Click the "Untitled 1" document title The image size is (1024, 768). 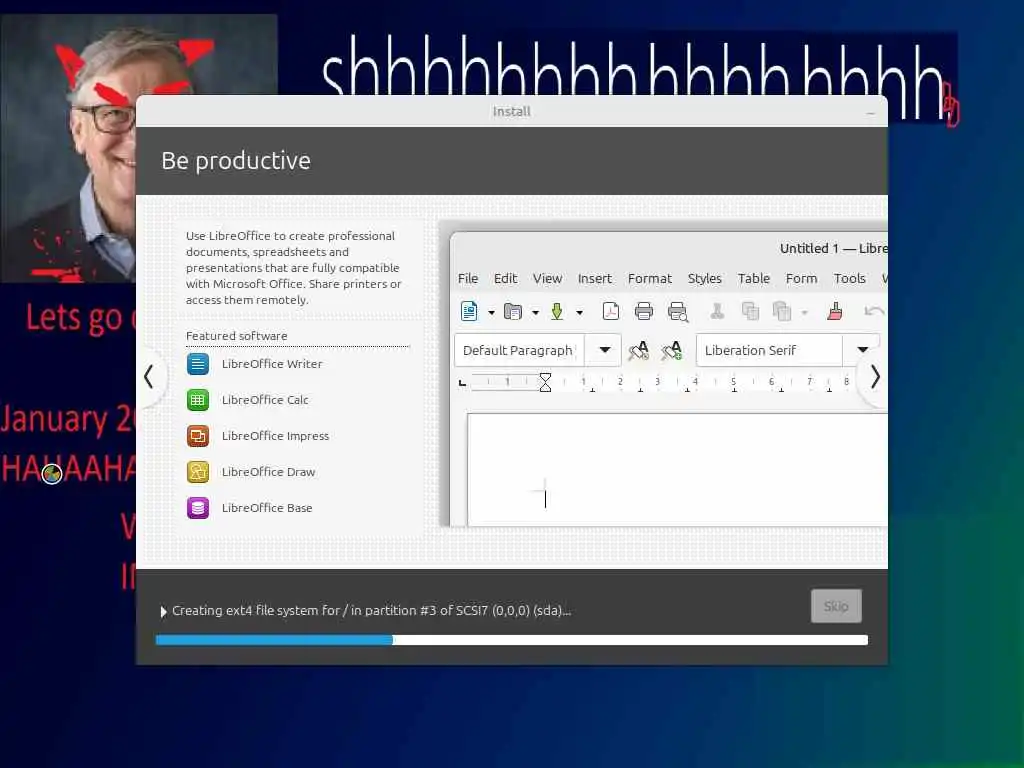[809, 248]
